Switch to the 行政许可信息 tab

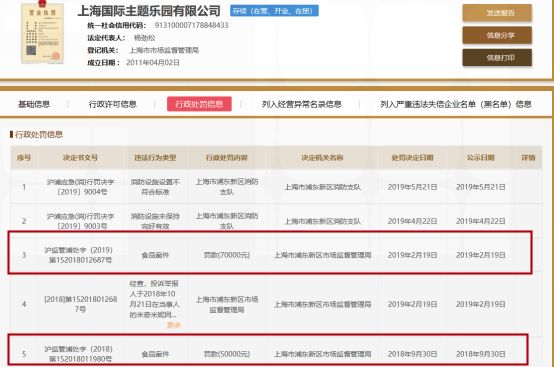(x=112, y=104)
